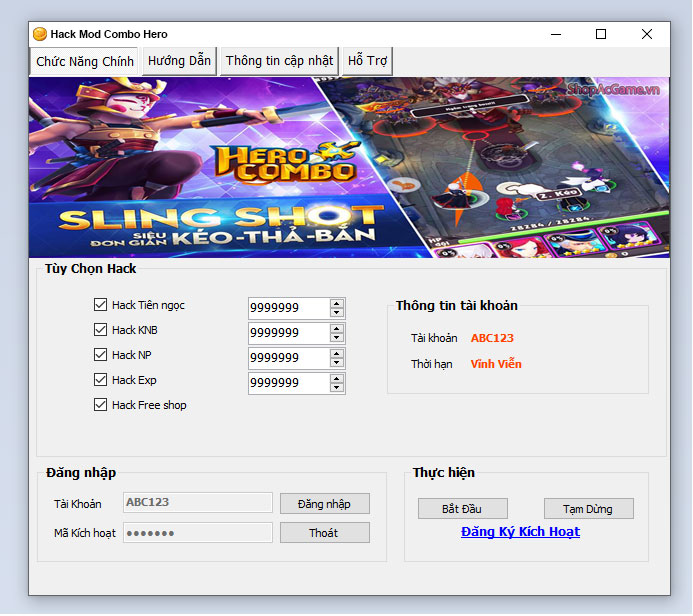Maximize the Hack Mod Combo Hero window
Screen dimensions: 693x616
pos(601,34)
